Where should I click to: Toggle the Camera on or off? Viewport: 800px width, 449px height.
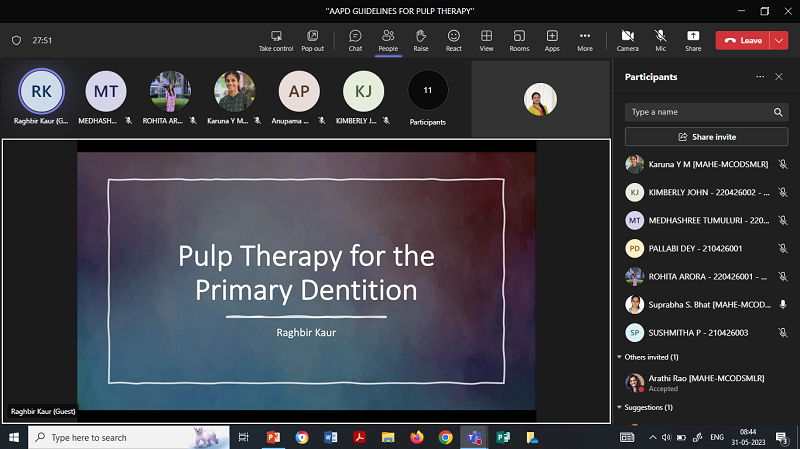(627, 40)
